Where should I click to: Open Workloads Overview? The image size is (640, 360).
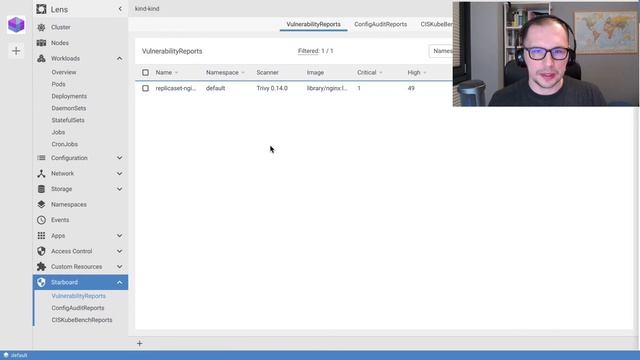pos(64,72)
